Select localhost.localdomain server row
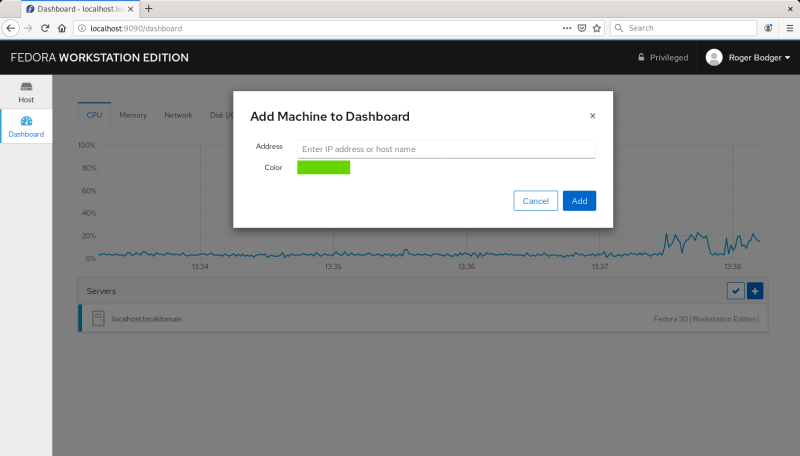Screen dimensions: 800x456 click(423, 319)
